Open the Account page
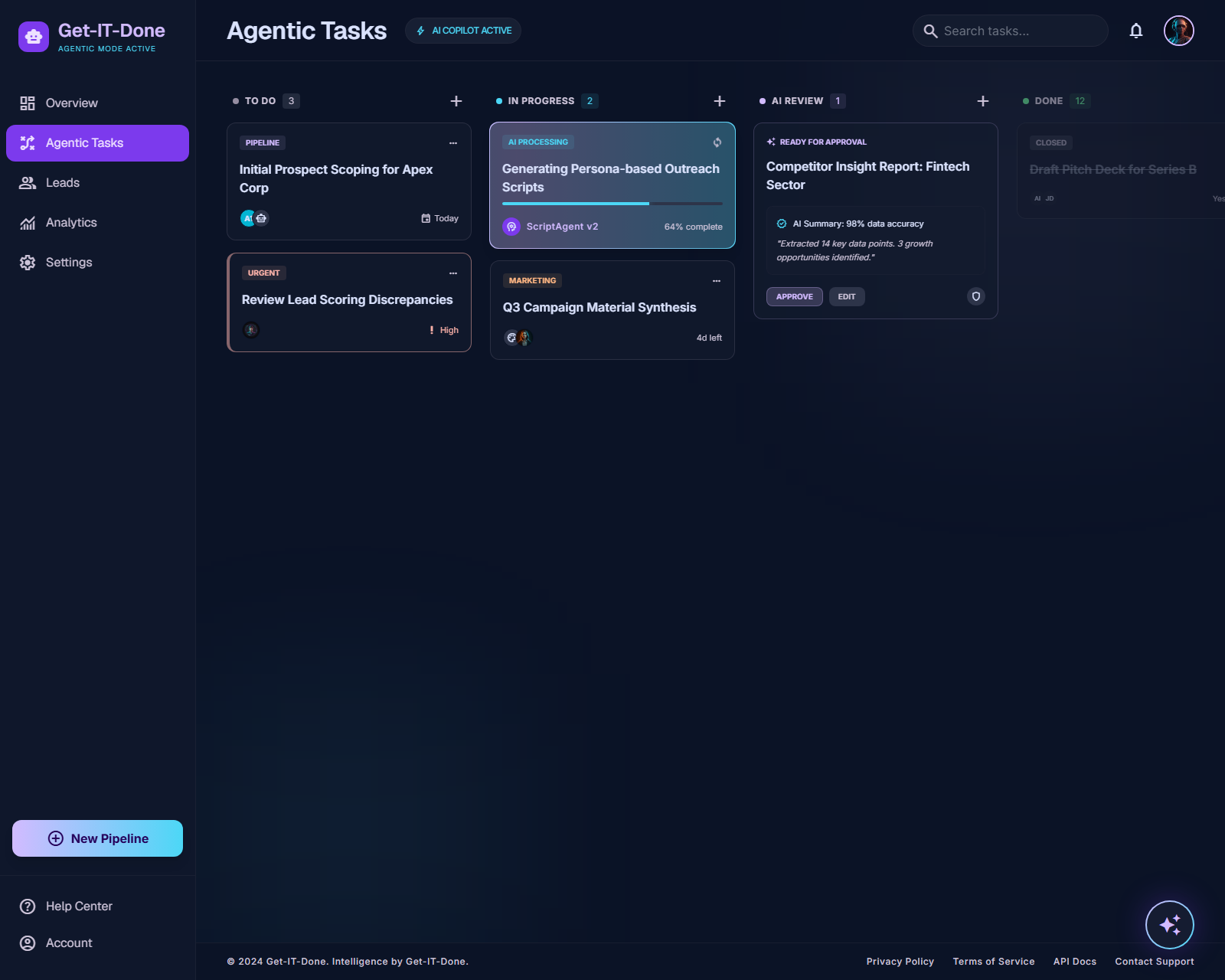This screenshot has height=980, width=1225. tap(97, 943)
